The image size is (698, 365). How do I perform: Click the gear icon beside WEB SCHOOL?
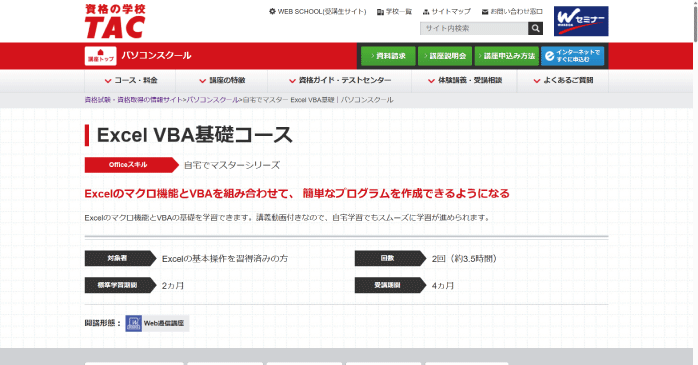[272, 12]
